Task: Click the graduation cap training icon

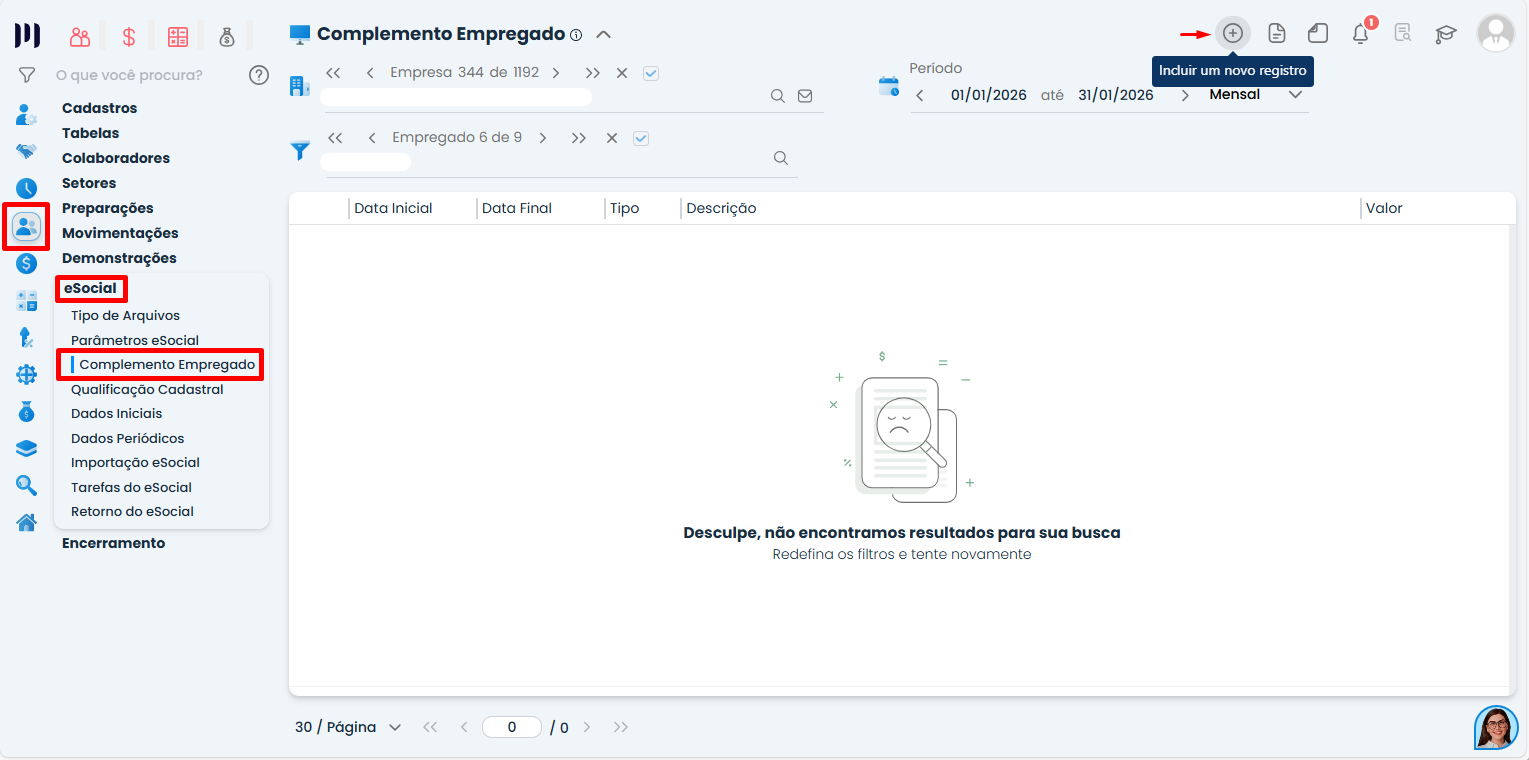Action: click(1445, 34)
